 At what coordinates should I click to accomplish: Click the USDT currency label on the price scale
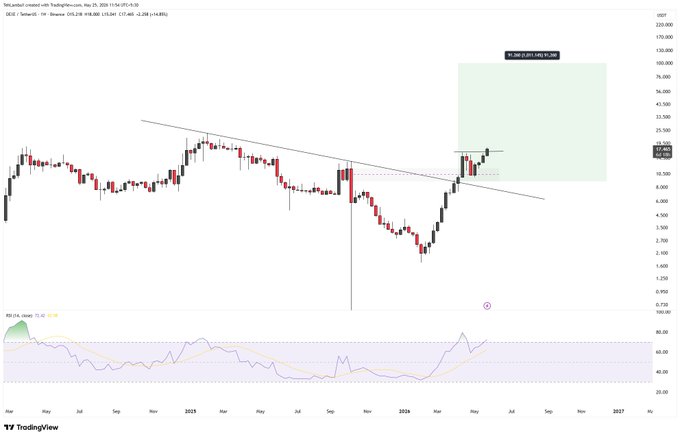662,15
